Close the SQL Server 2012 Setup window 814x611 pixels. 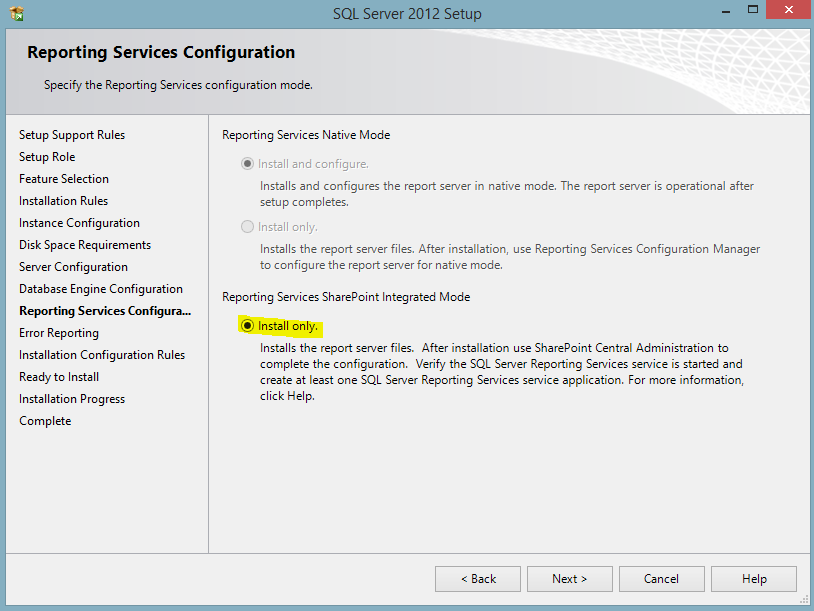[789, 10]
